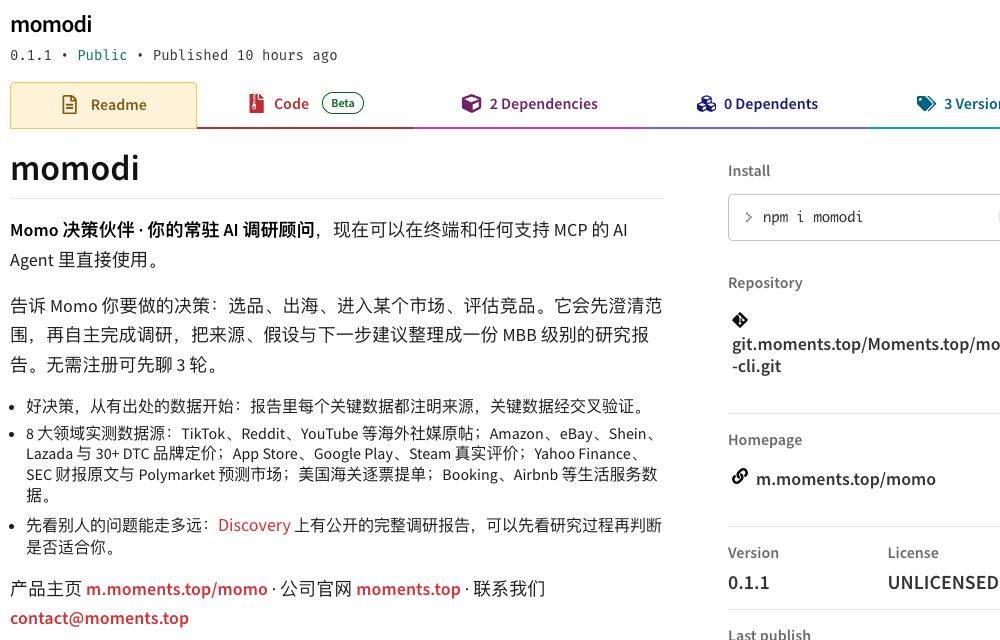Viewport: 1000px width, 640px height.
Task: Click the Public label under package name
Action: tap(102, 55)
